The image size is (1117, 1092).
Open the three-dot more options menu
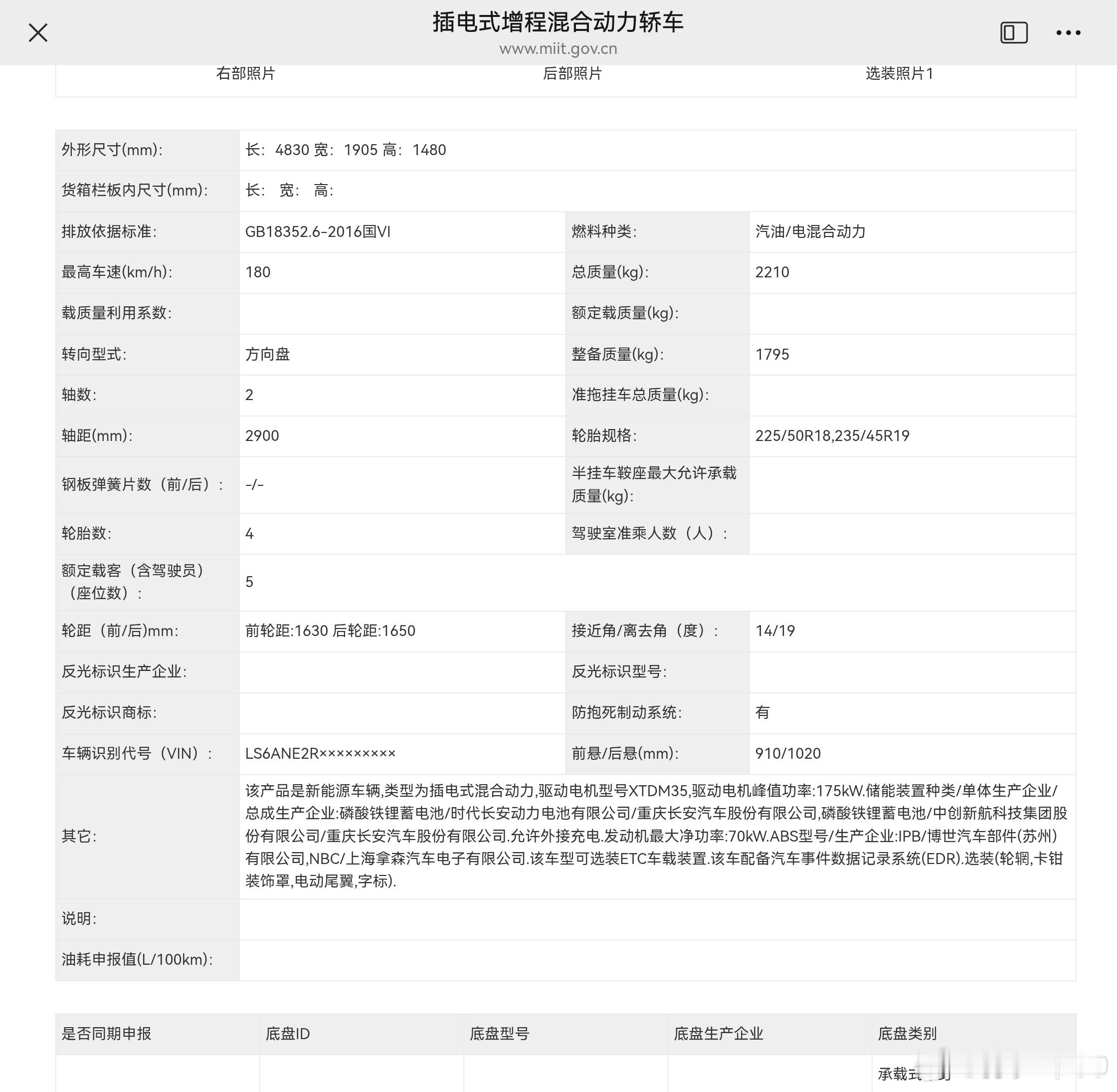point(1068,33)
